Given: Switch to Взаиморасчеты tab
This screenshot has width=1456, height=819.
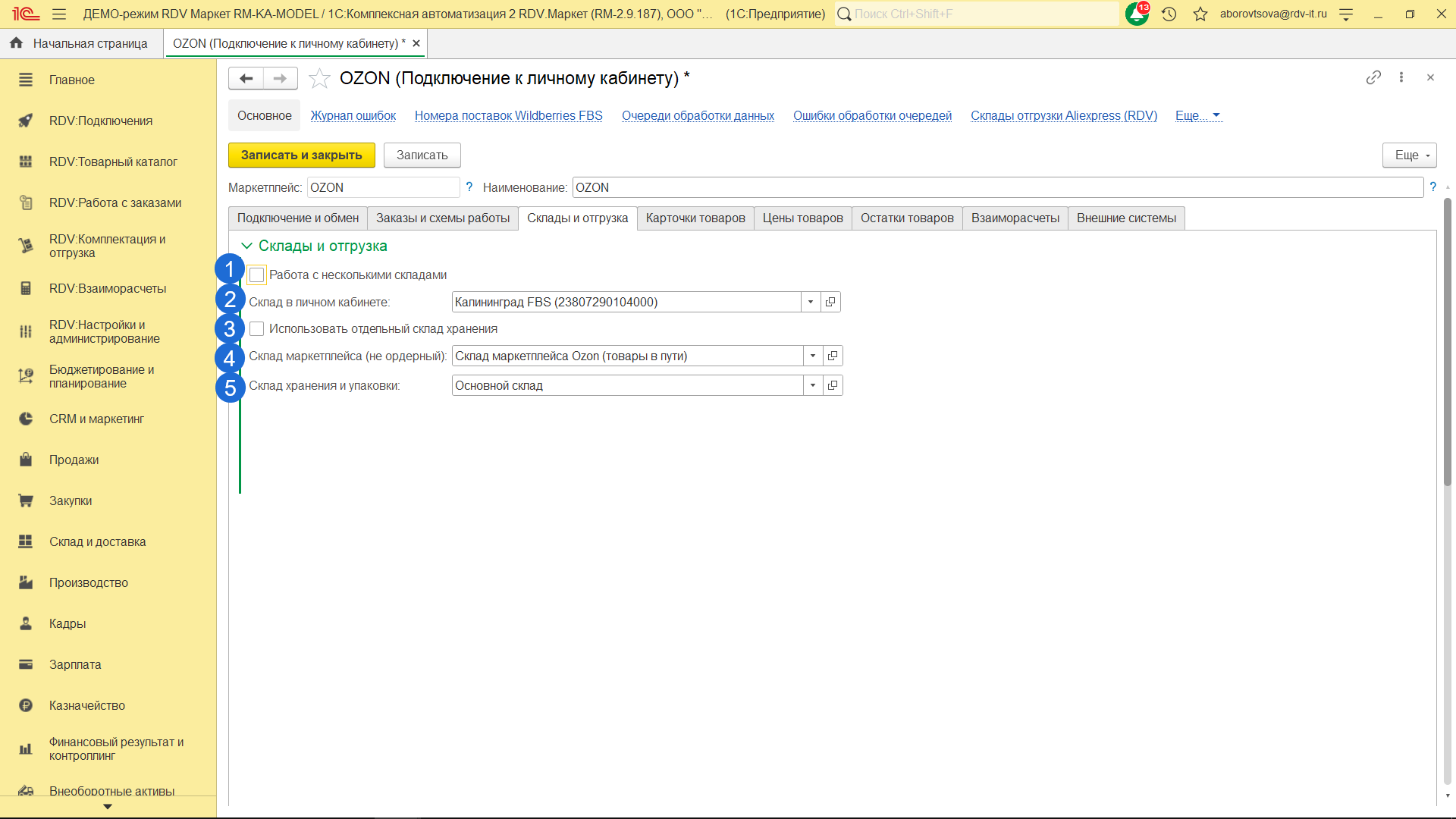Looking at the screenshot, I should [1015, 218].
